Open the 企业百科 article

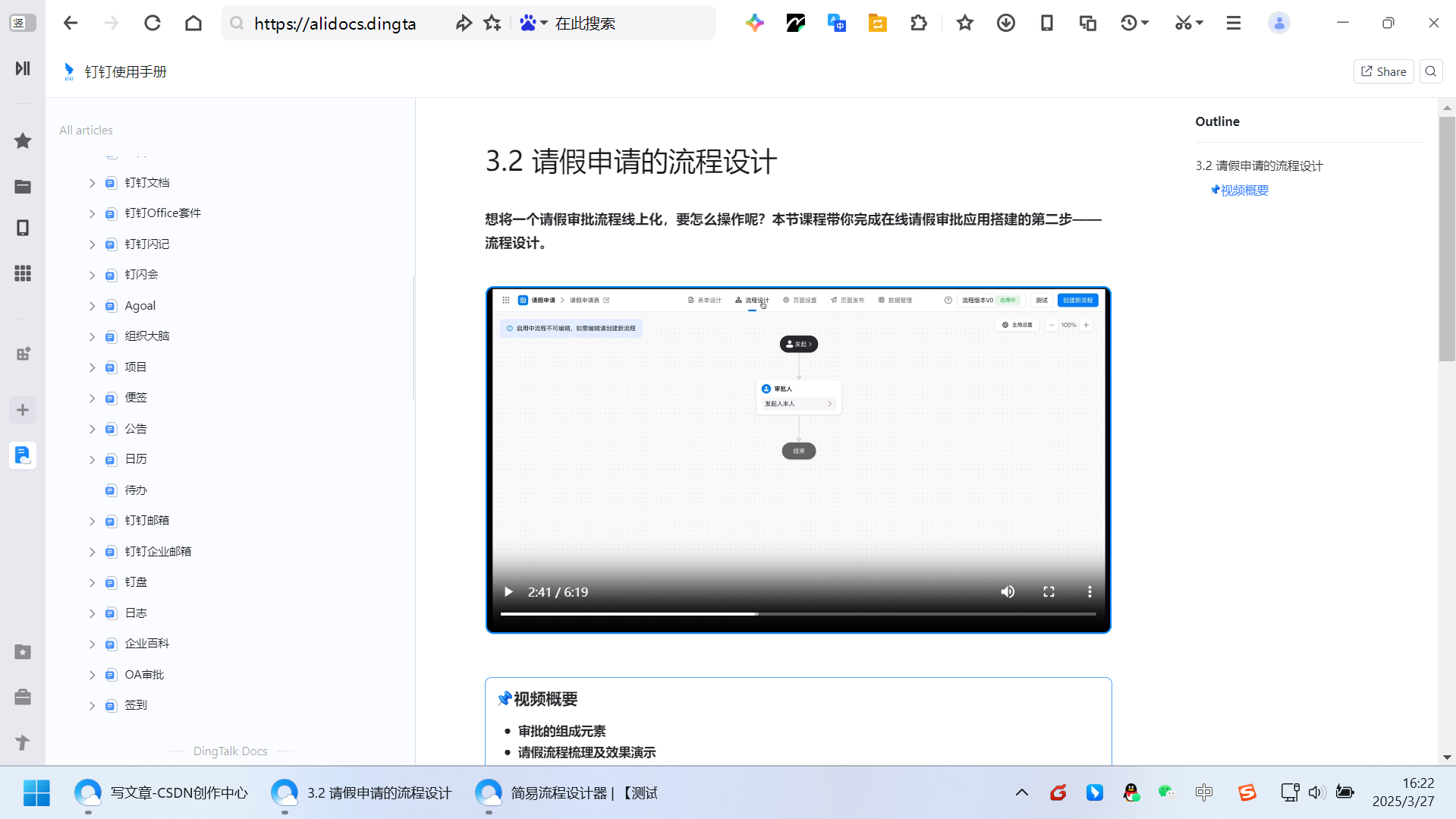pyautogui.click(x=147, y=643)
